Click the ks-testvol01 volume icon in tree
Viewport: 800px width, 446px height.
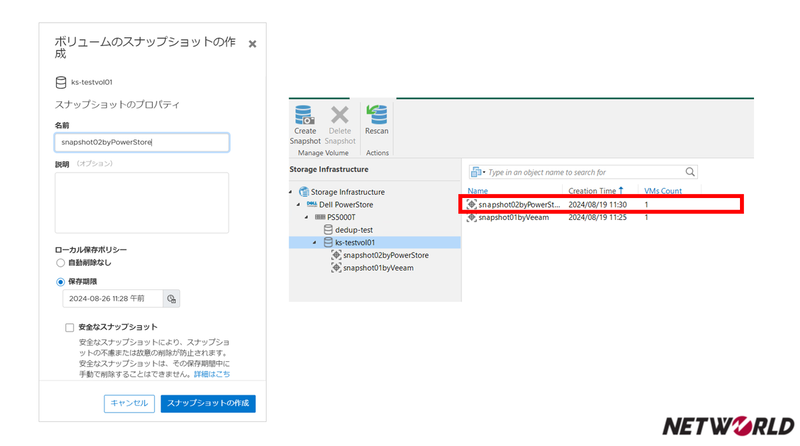[x=328, y=242]
